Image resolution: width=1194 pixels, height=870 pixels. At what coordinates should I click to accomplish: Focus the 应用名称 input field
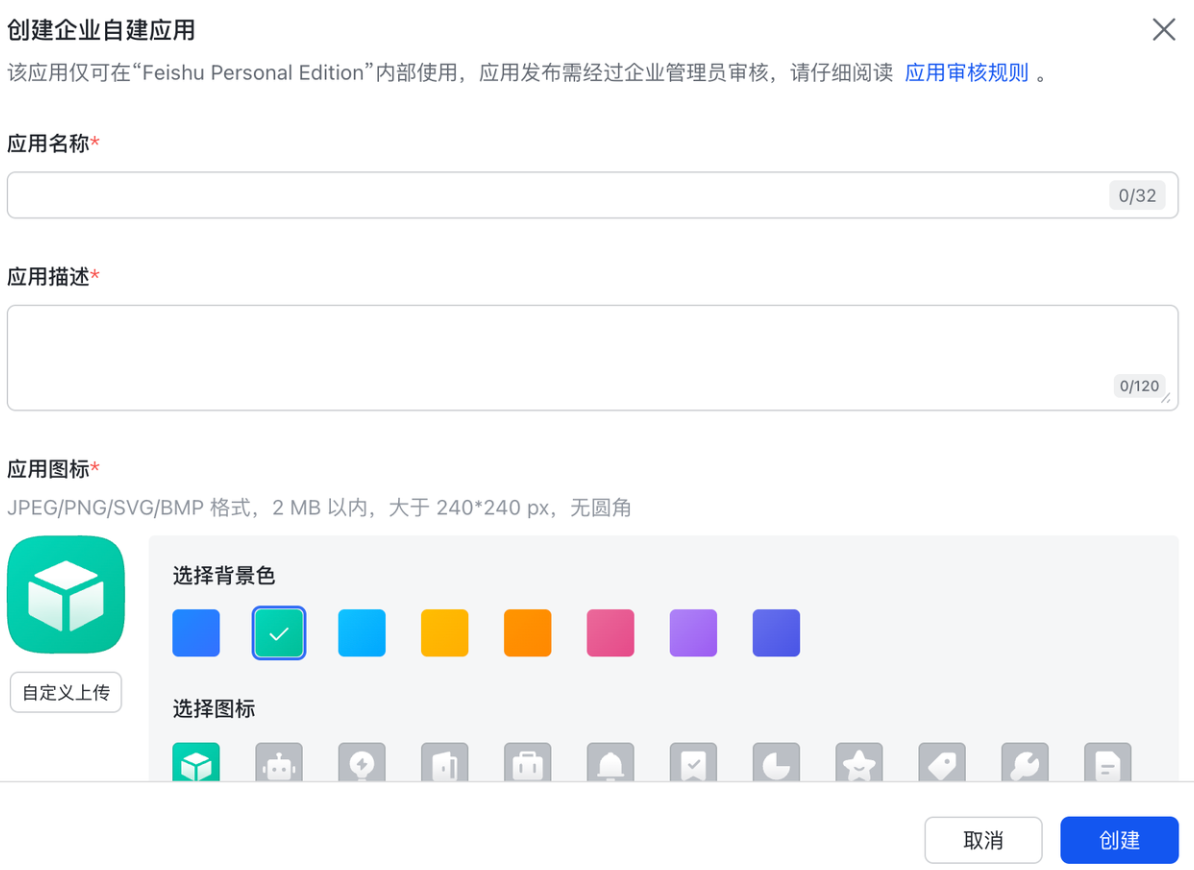(x=592, y=195)
